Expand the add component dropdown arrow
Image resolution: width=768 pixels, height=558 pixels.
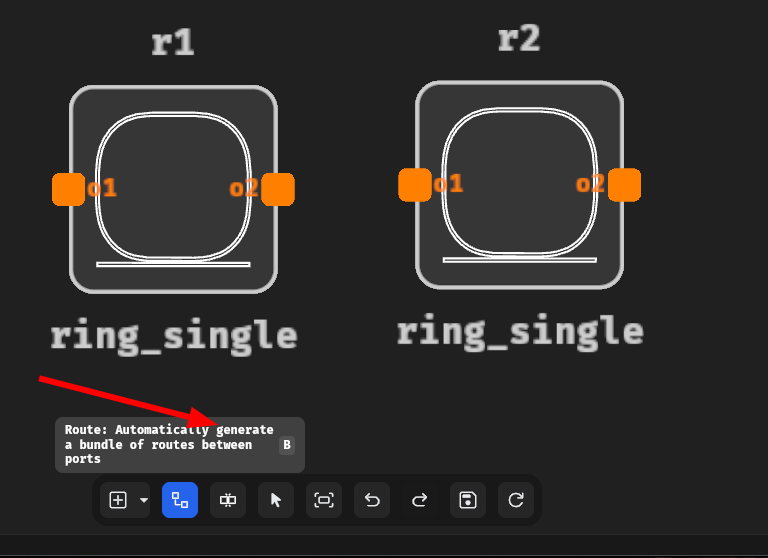(143, 500)
